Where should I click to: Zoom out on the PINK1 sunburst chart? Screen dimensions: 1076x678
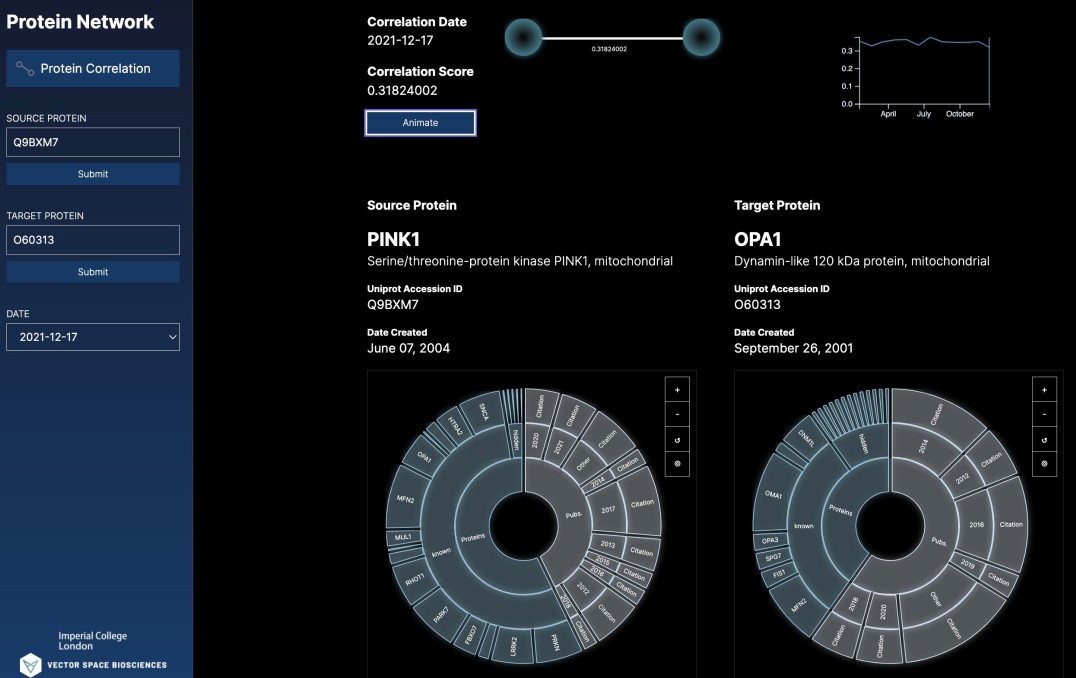[677, 414]
